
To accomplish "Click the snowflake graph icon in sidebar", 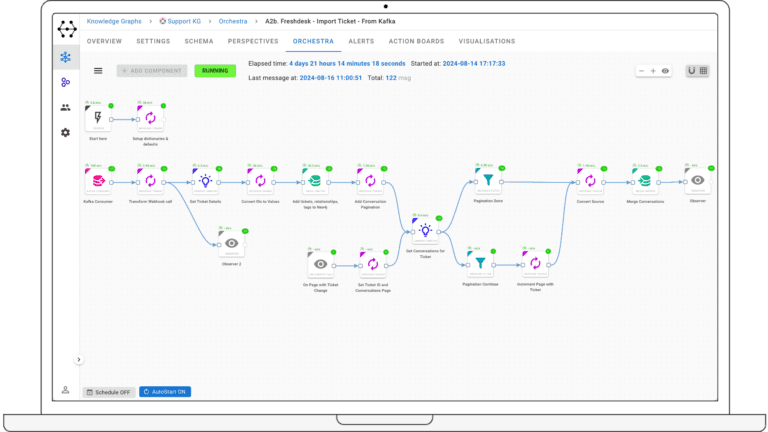I will (65, 58).
